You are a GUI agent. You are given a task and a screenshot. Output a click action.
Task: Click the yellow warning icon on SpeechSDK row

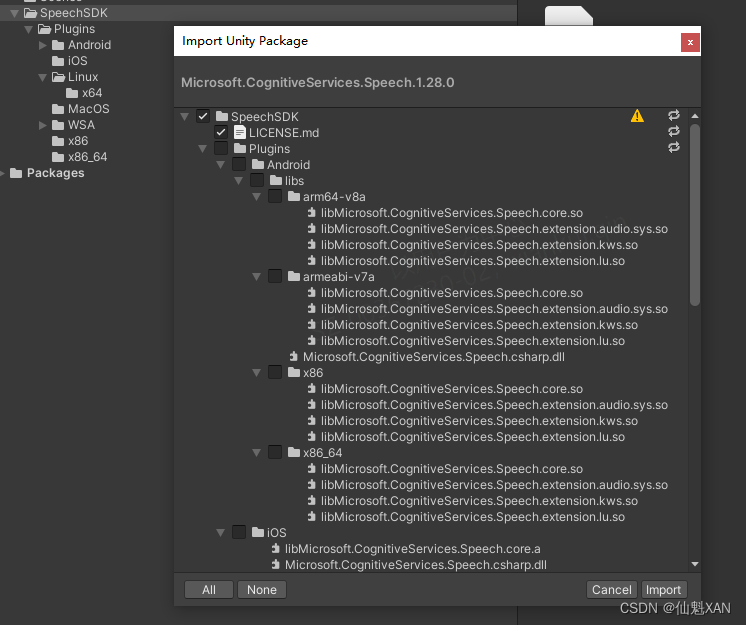[x=637, y=116]
